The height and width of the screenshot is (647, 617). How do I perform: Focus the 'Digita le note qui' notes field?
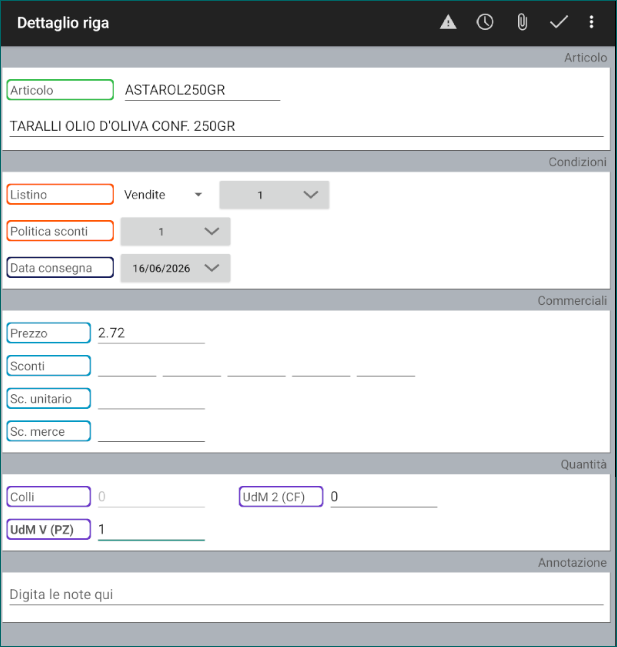click(x=306, y=594)
